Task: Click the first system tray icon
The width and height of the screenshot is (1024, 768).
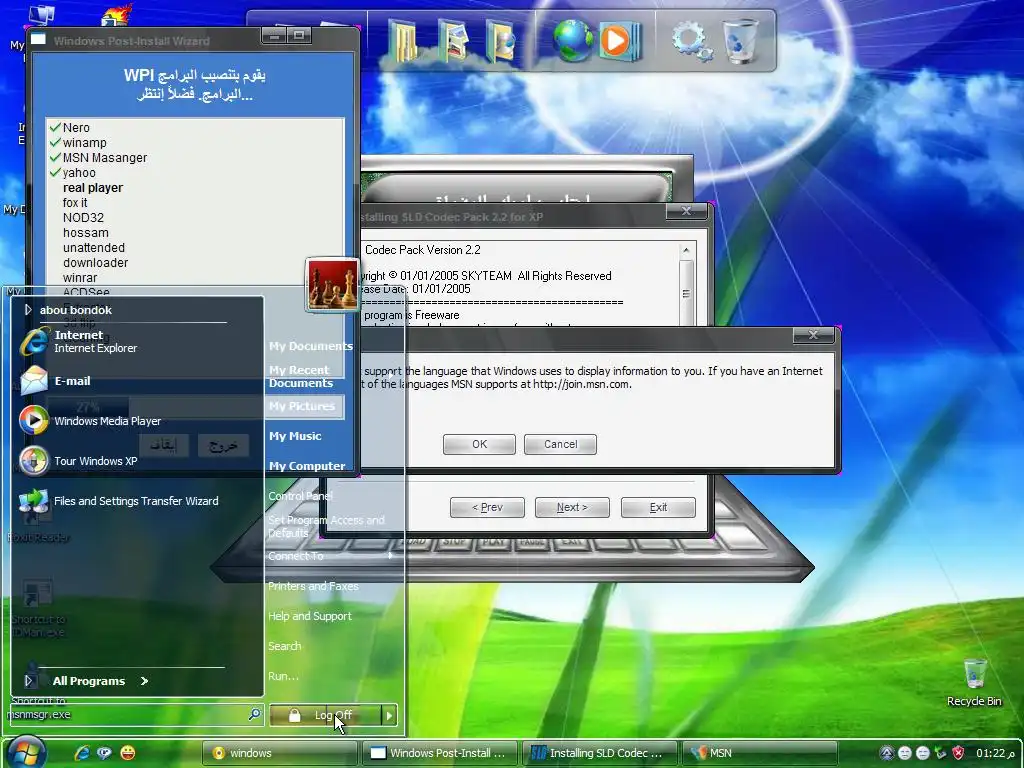Action: pyautogui.click(x=886, y=753)
